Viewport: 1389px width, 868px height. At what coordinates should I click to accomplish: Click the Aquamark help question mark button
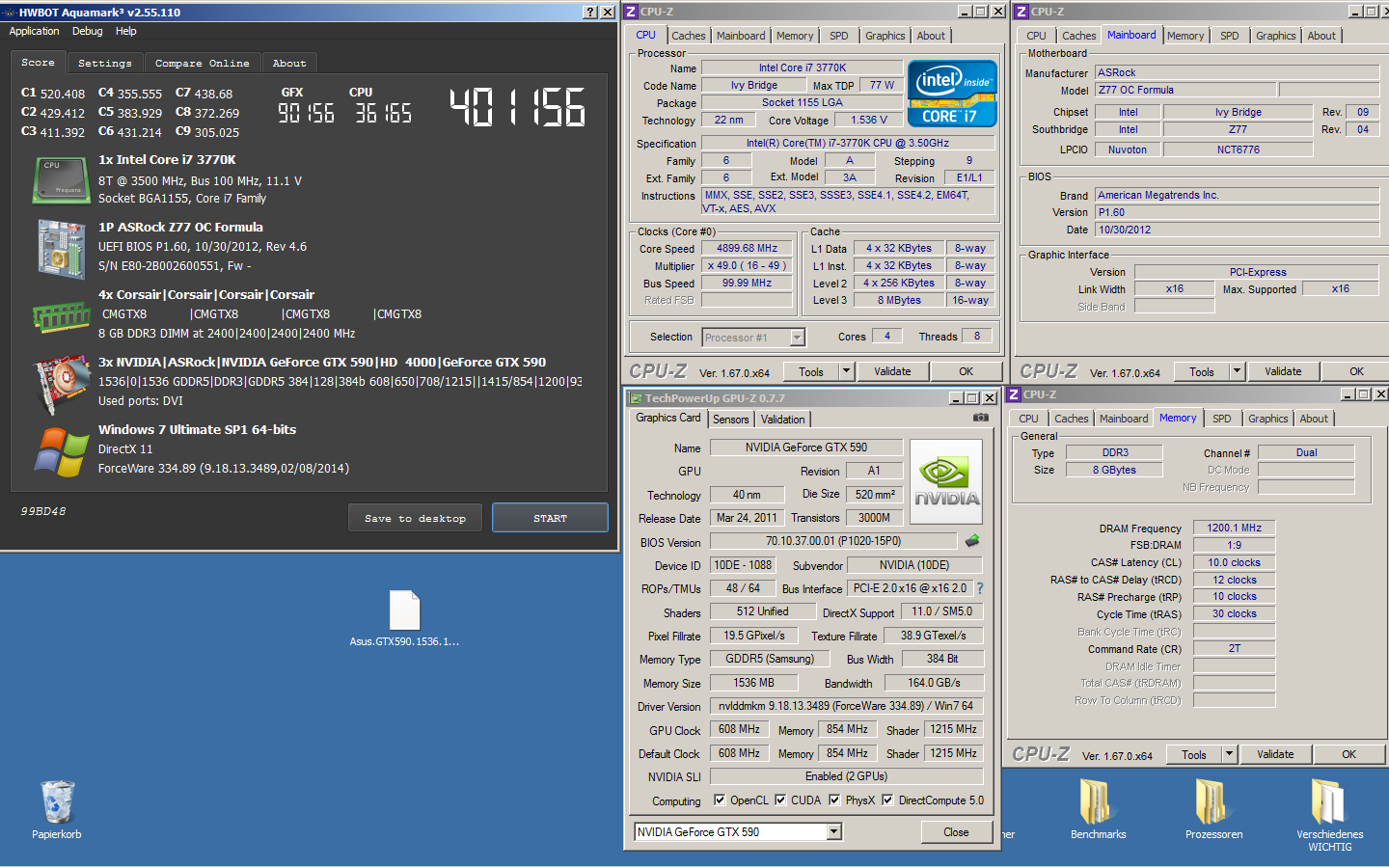[590, 12]
